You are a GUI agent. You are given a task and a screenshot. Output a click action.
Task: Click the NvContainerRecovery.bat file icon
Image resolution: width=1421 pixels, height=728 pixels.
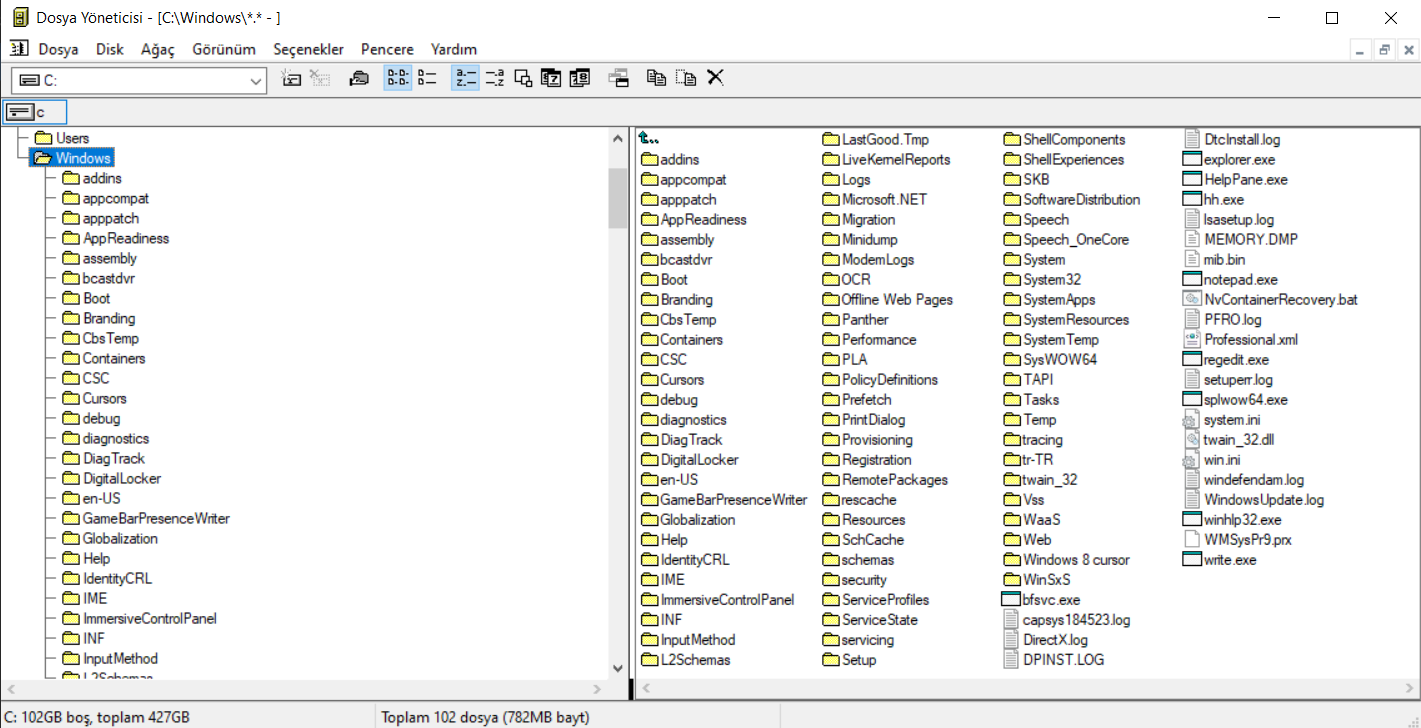point(1191,299)
